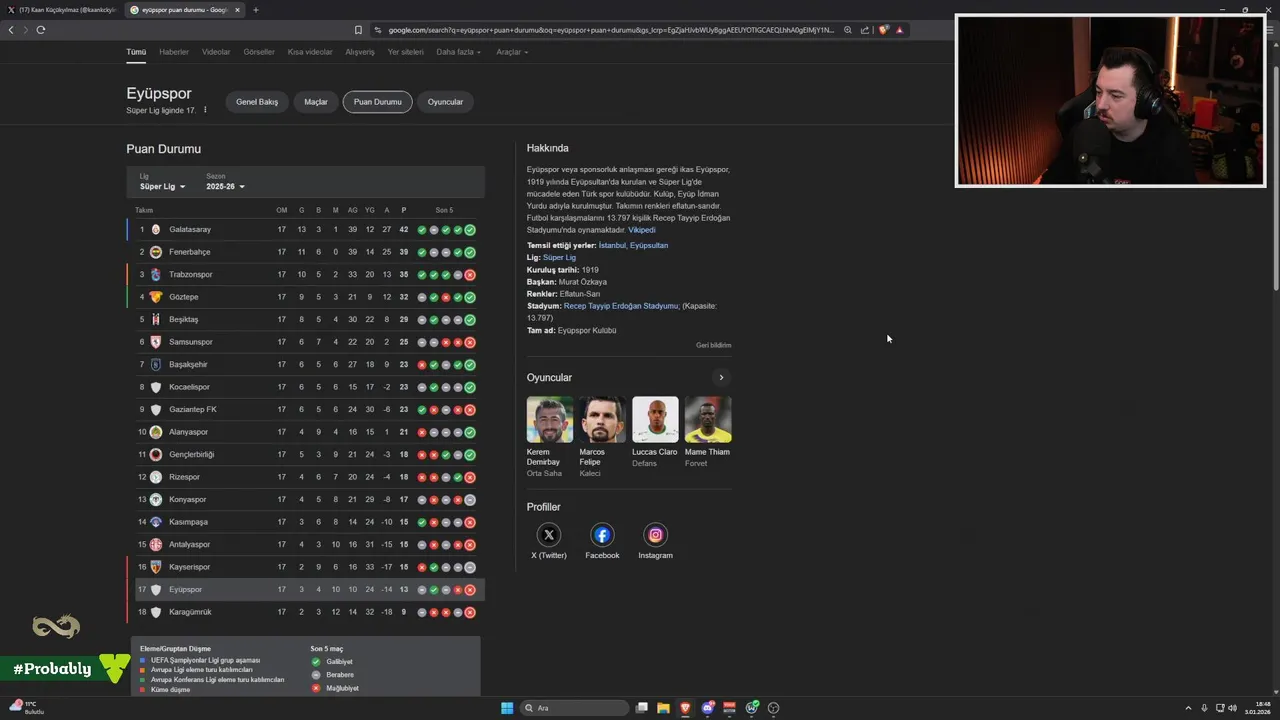Click the Galatasaray row in standings

306,230
